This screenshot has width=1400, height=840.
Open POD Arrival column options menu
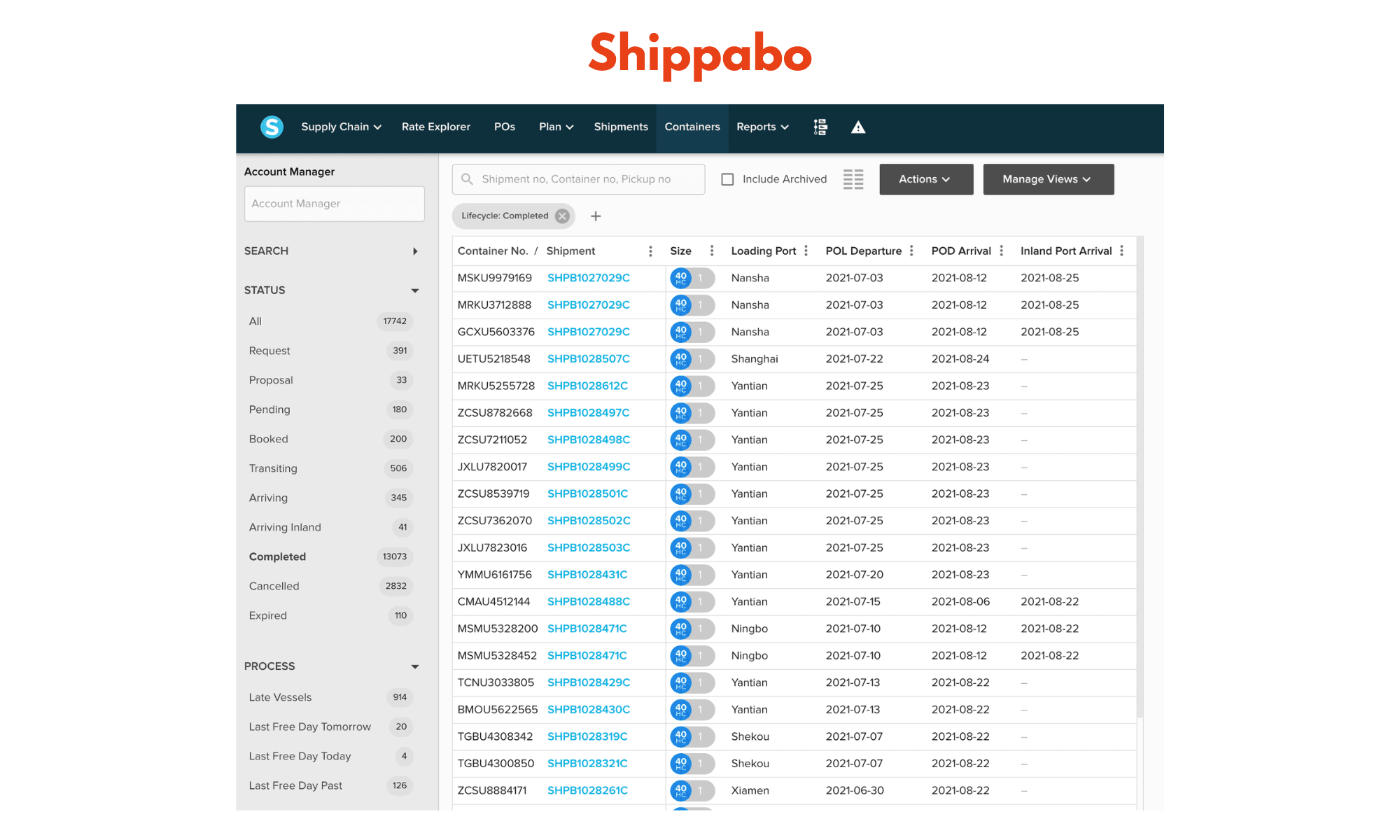coord(1002,251)
